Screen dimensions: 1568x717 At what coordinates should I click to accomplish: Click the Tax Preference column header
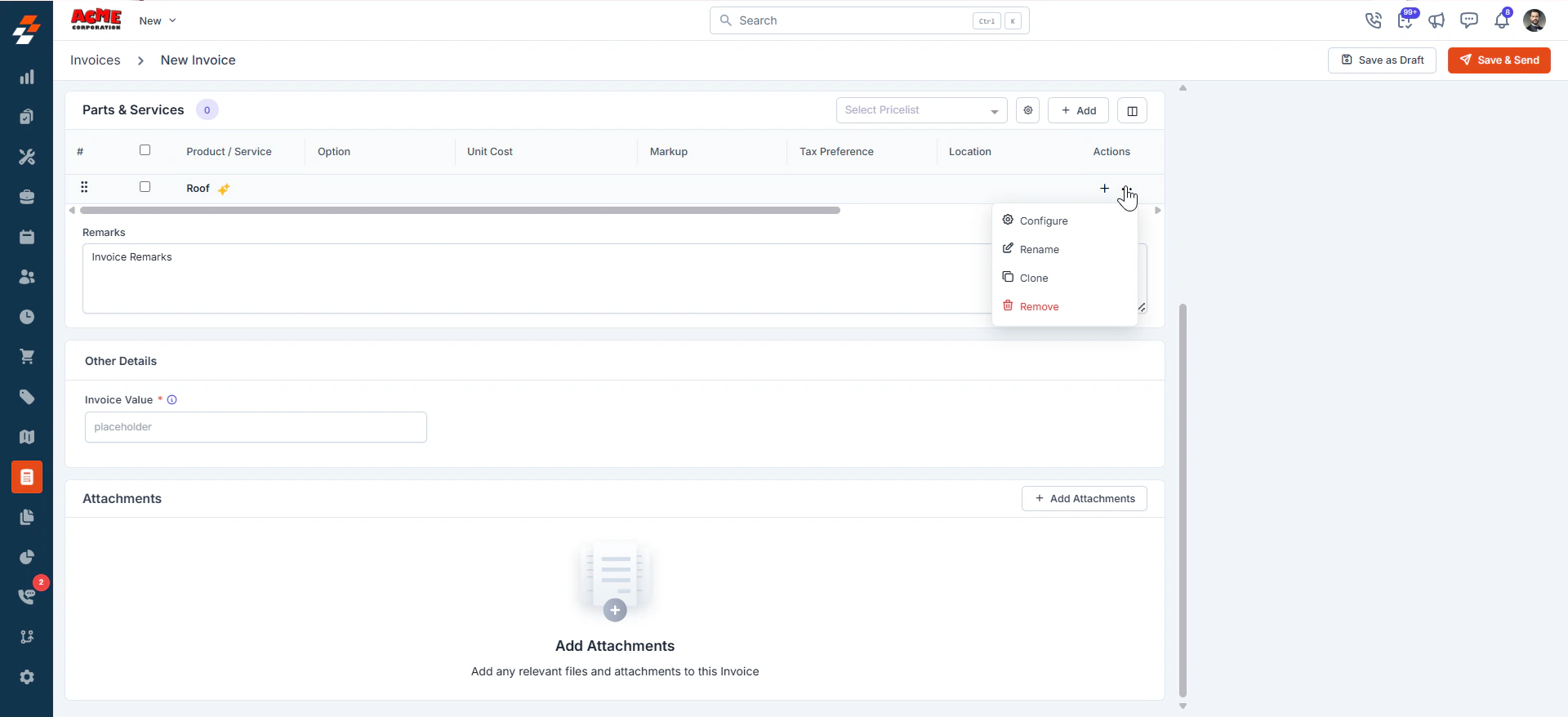pos(836,152)
